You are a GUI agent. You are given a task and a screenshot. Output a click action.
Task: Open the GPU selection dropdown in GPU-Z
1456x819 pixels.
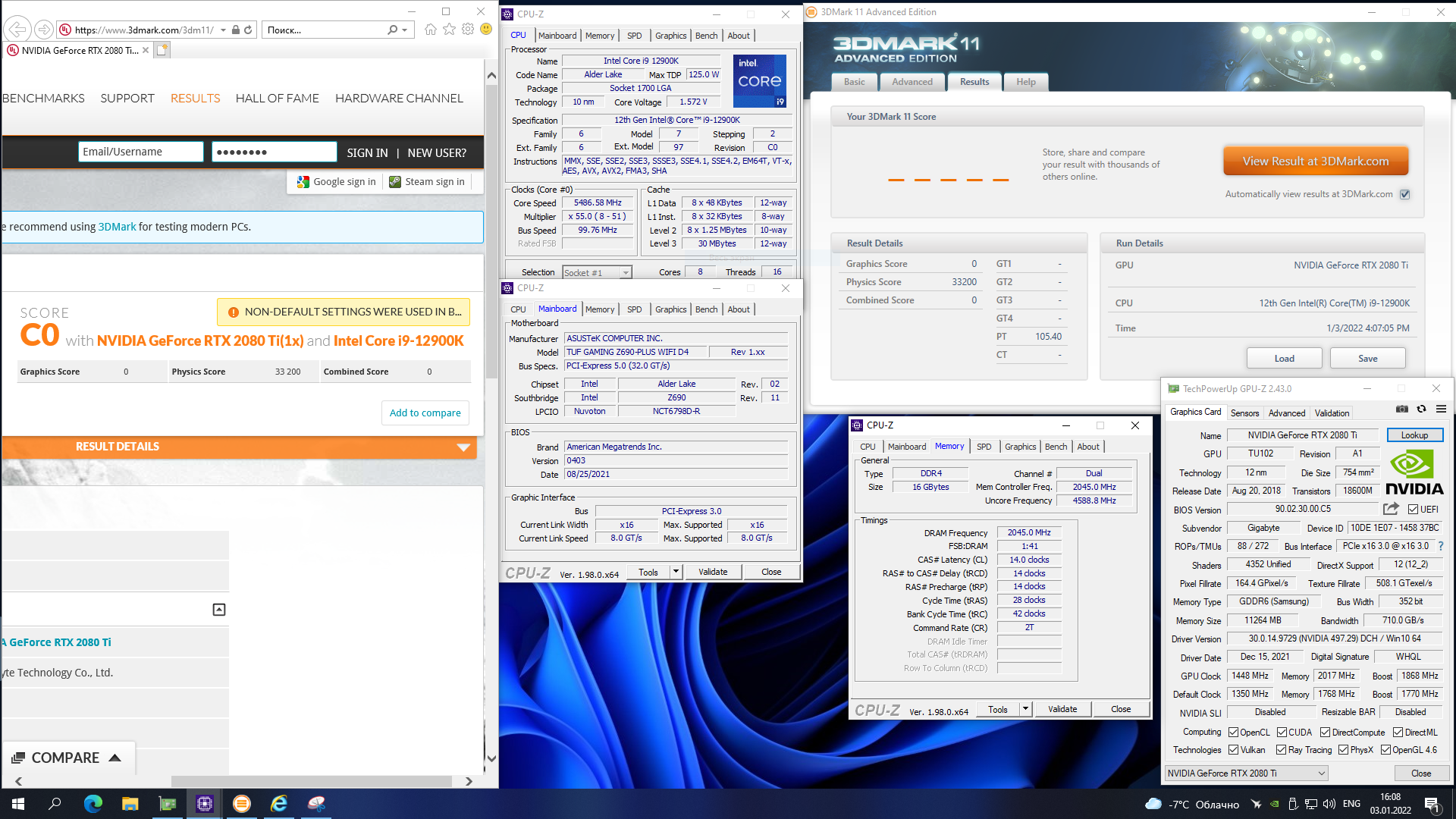[x=1247, y=773]
